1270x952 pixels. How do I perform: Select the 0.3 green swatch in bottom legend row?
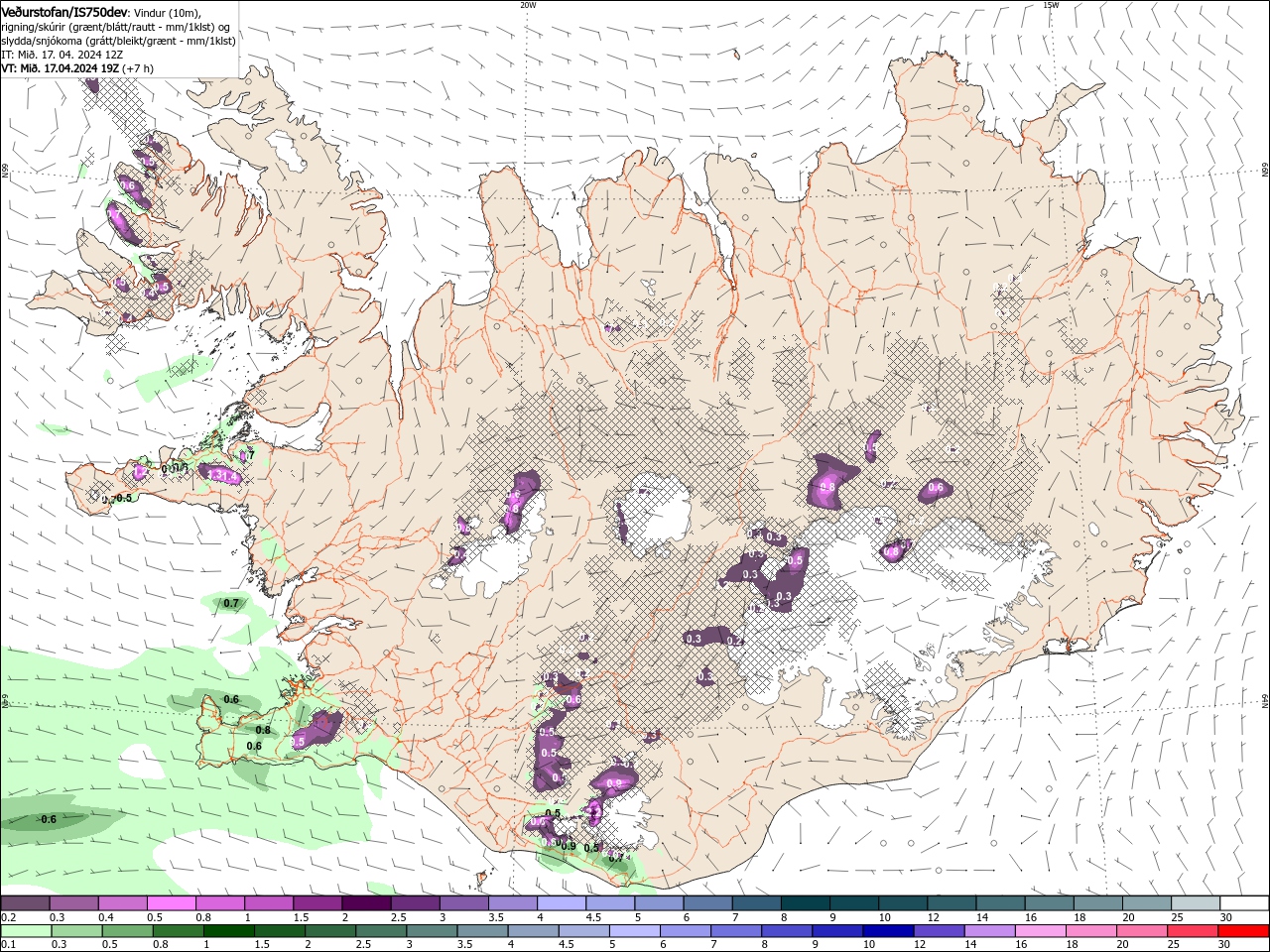(76, 931)
